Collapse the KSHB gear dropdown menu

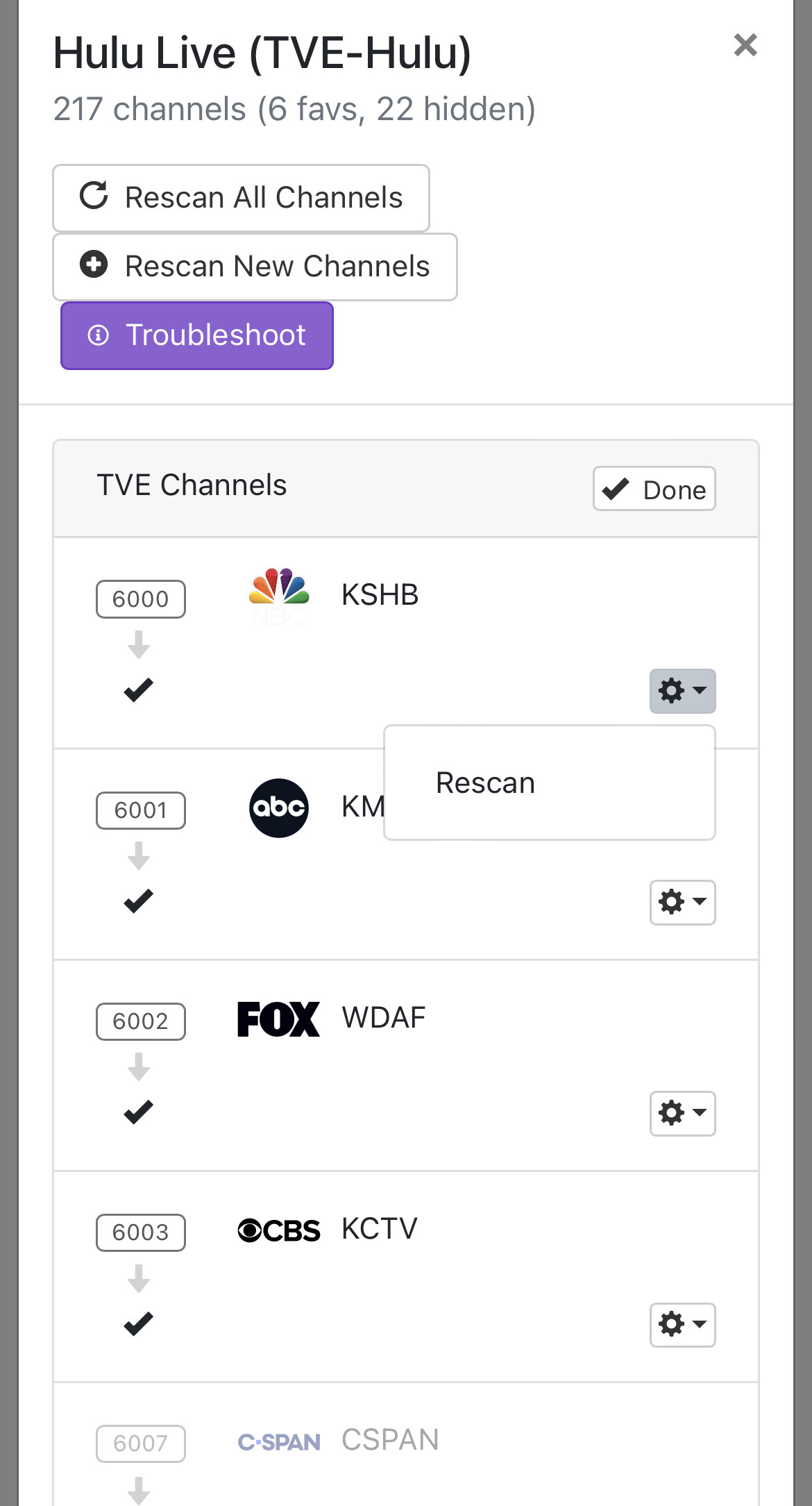tap(682, 691)
